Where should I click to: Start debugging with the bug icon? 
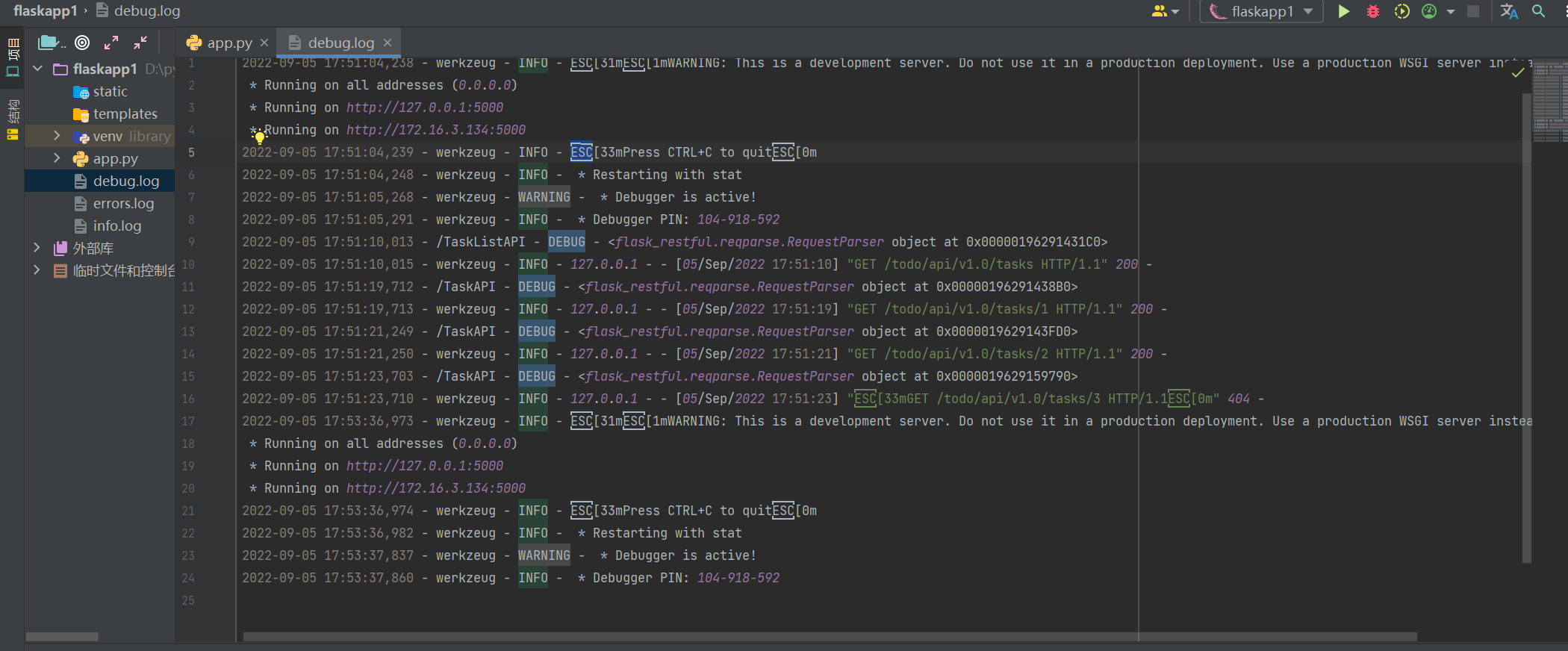(x=1372, y=11)
